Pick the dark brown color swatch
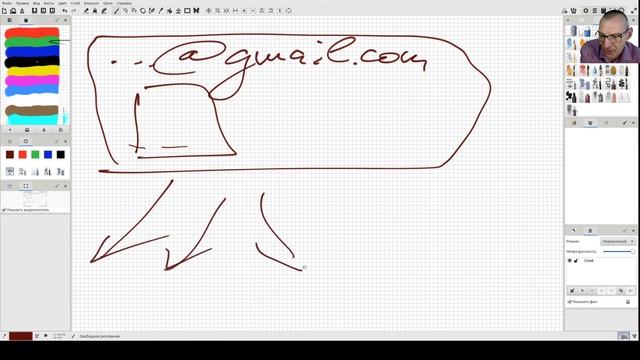640x360 pixels. click(x=10, y=154)
